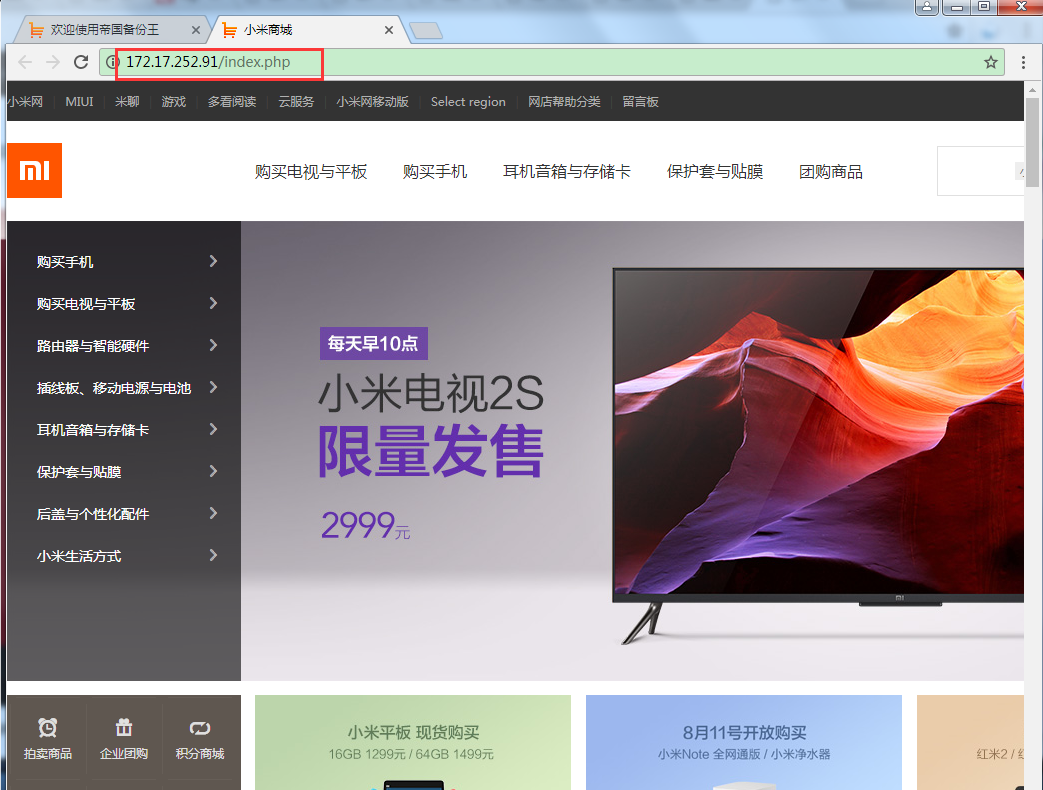Open the 小米网 top bar link

pos(25,102)
